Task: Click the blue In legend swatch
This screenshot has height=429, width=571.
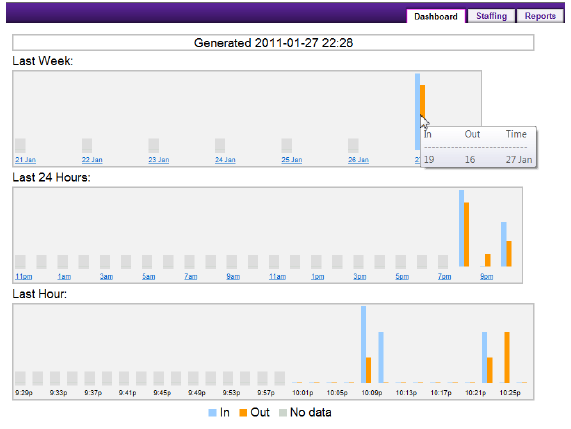Action: tap(212, 413)
